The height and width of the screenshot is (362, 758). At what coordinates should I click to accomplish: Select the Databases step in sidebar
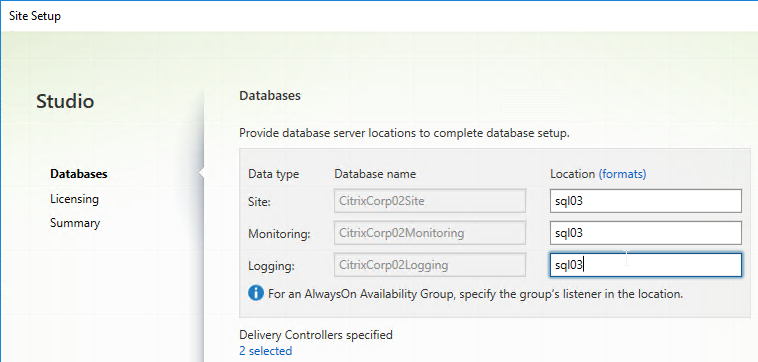click(79, 174)
